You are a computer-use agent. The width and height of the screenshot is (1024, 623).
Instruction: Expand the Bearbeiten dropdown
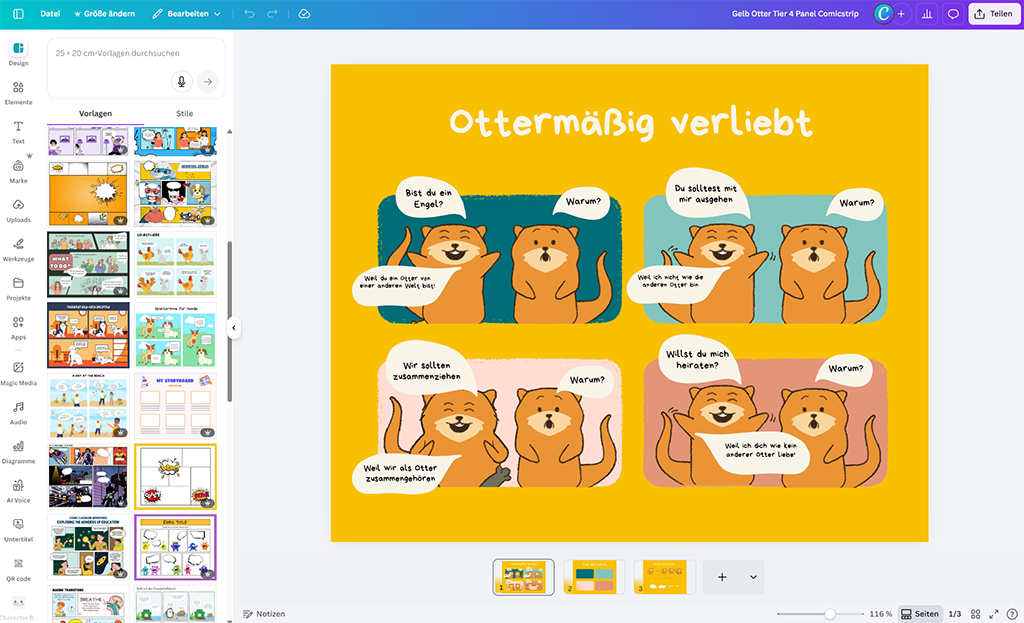tap(187, 14)
